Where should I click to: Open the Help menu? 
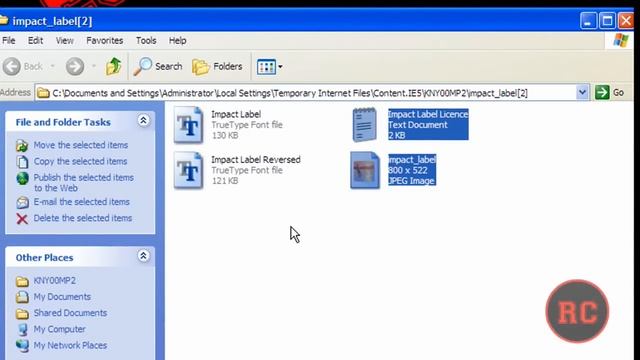[x=178, y=40]
